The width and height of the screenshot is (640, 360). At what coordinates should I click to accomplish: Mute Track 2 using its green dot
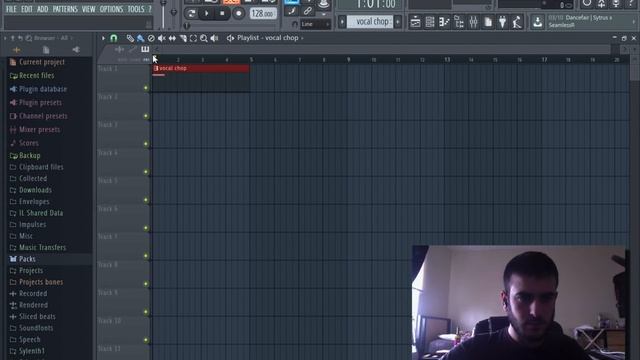pos(146,116)
